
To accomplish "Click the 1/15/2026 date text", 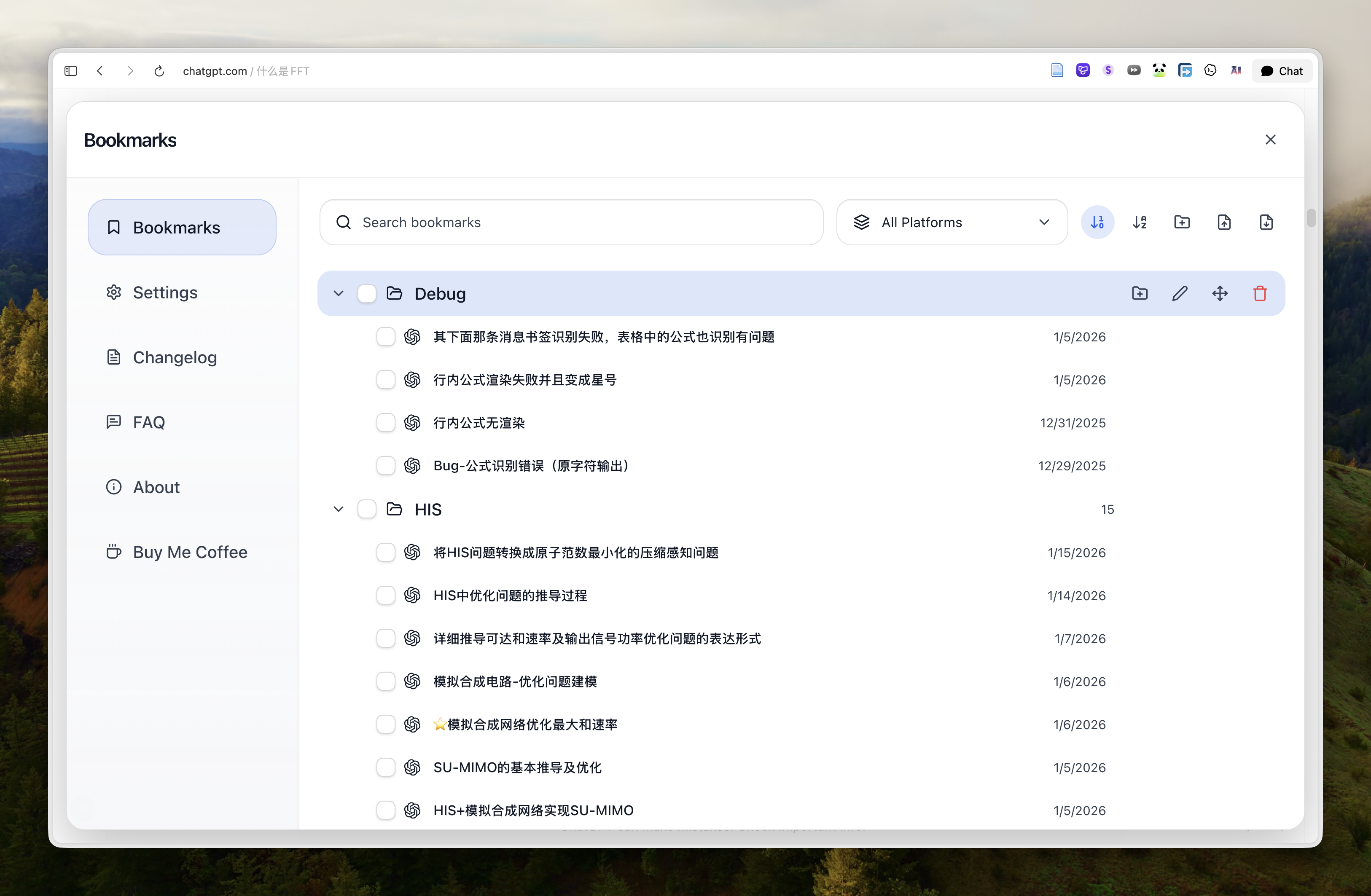I will (x=1076, y=553).
